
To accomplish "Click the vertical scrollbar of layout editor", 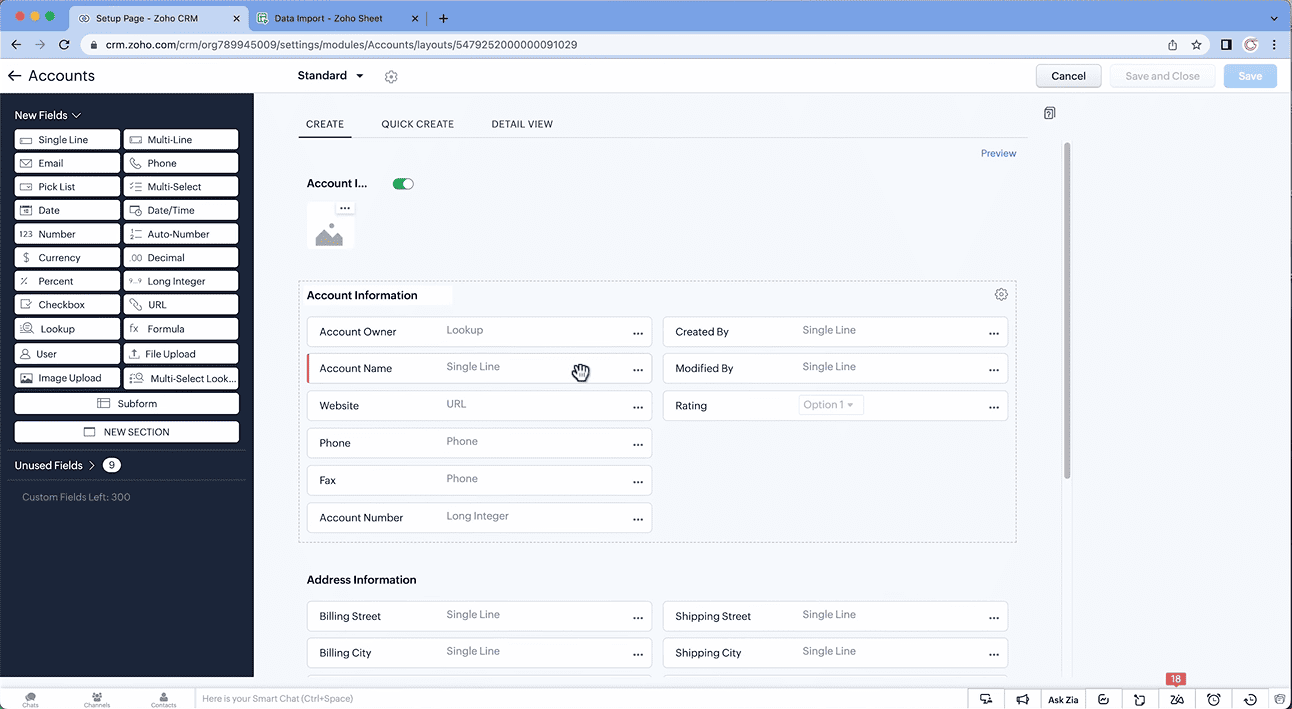I will 1067,310.
